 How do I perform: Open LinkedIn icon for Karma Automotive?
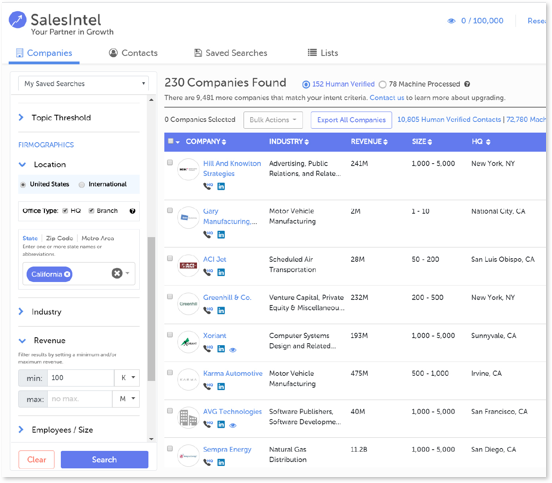[221, 387]
